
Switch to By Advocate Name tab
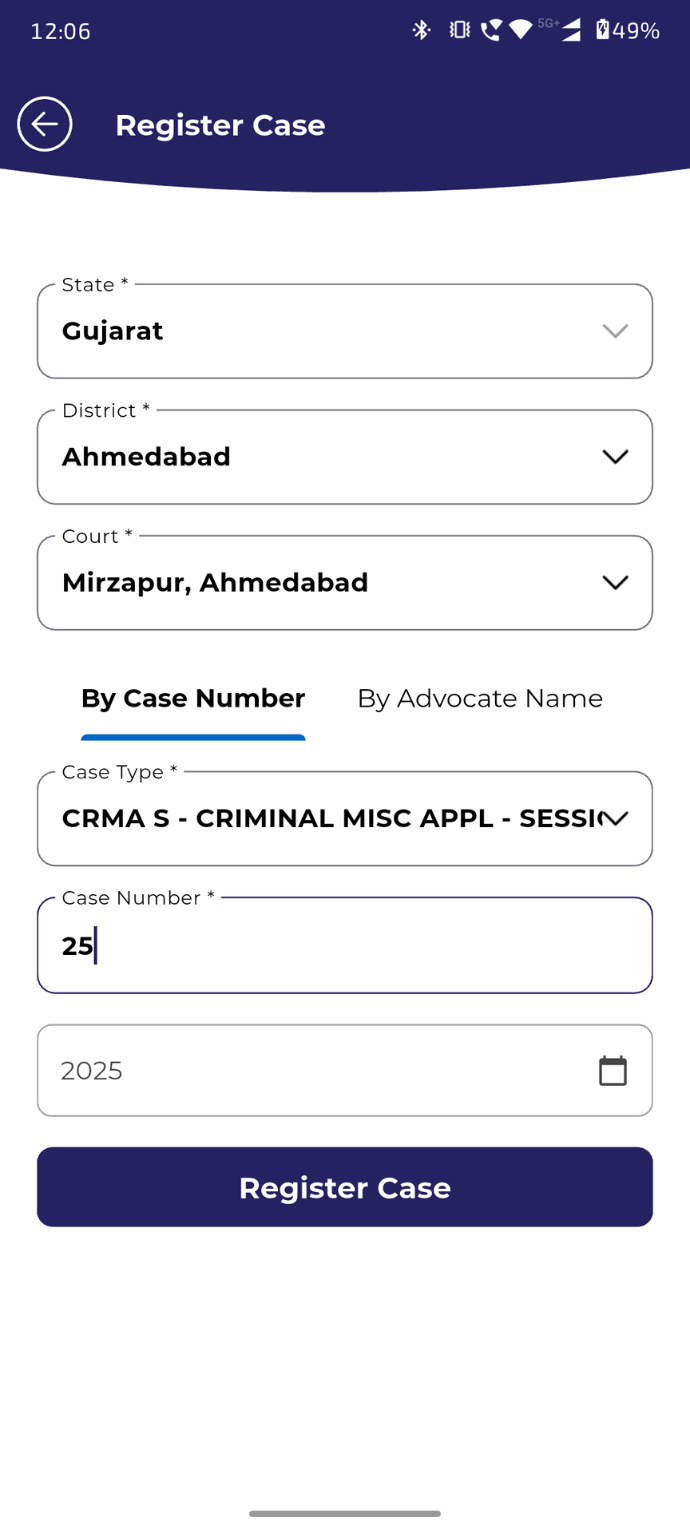pos(480,699)
